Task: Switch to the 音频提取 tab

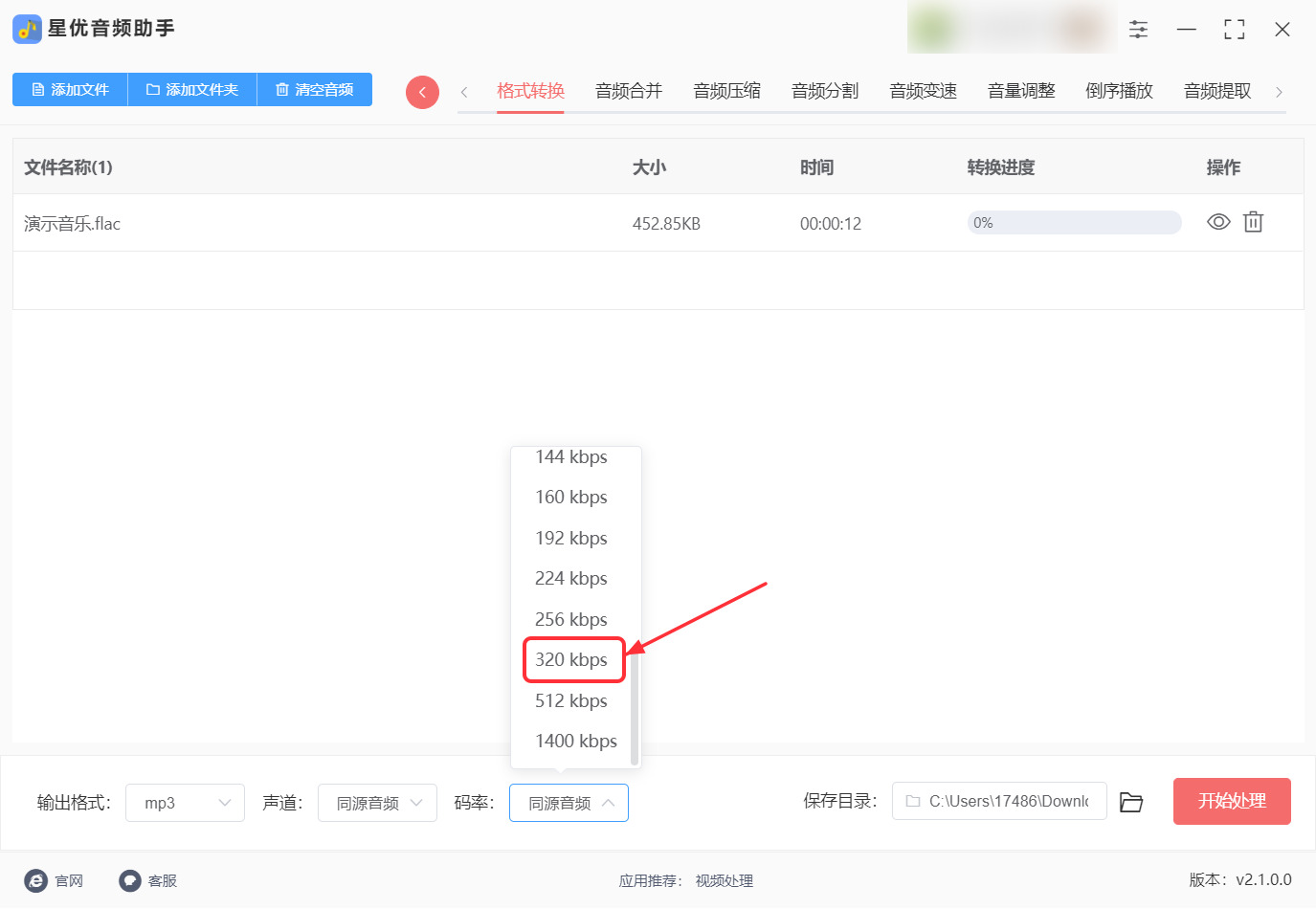Action: (1217, 91)
